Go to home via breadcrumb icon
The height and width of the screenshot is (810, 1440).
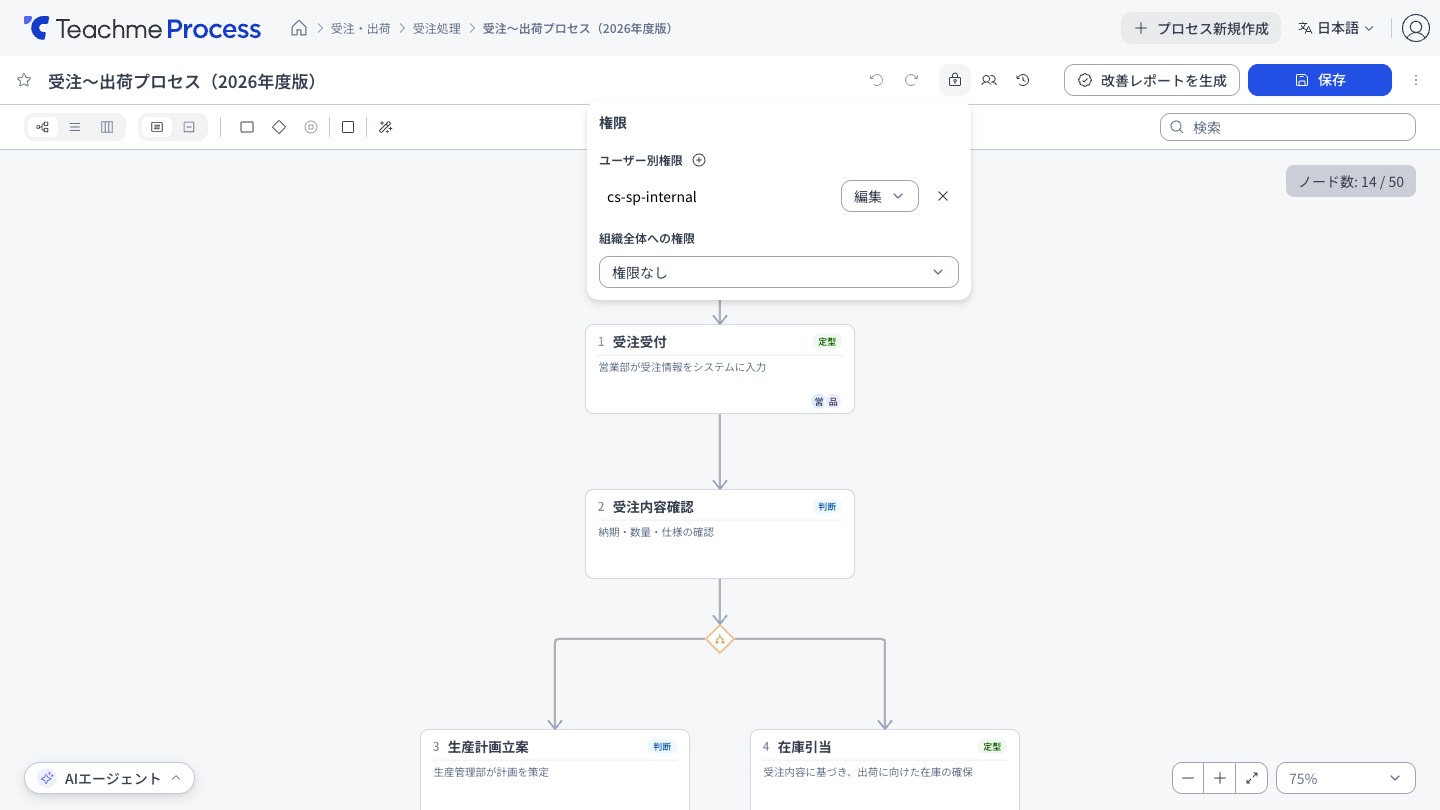click(299, 28)
